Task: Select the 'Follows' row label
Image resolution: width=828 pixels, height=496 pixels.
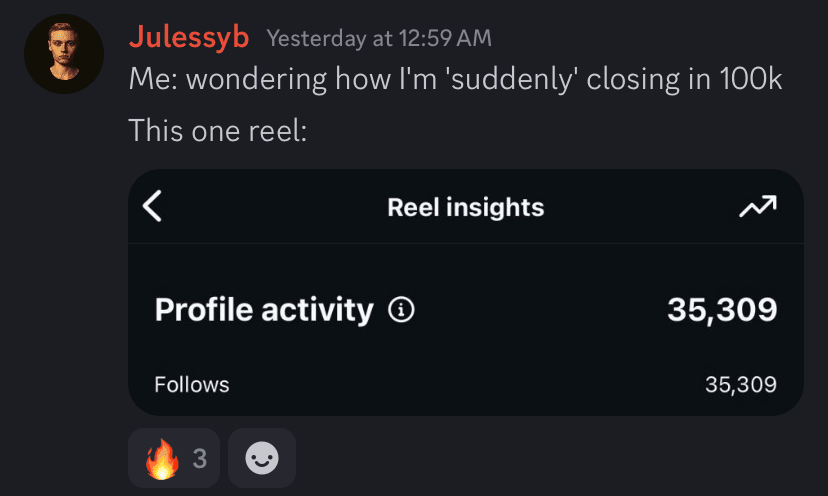Action: pyautogui.click(x=192, y=384)
